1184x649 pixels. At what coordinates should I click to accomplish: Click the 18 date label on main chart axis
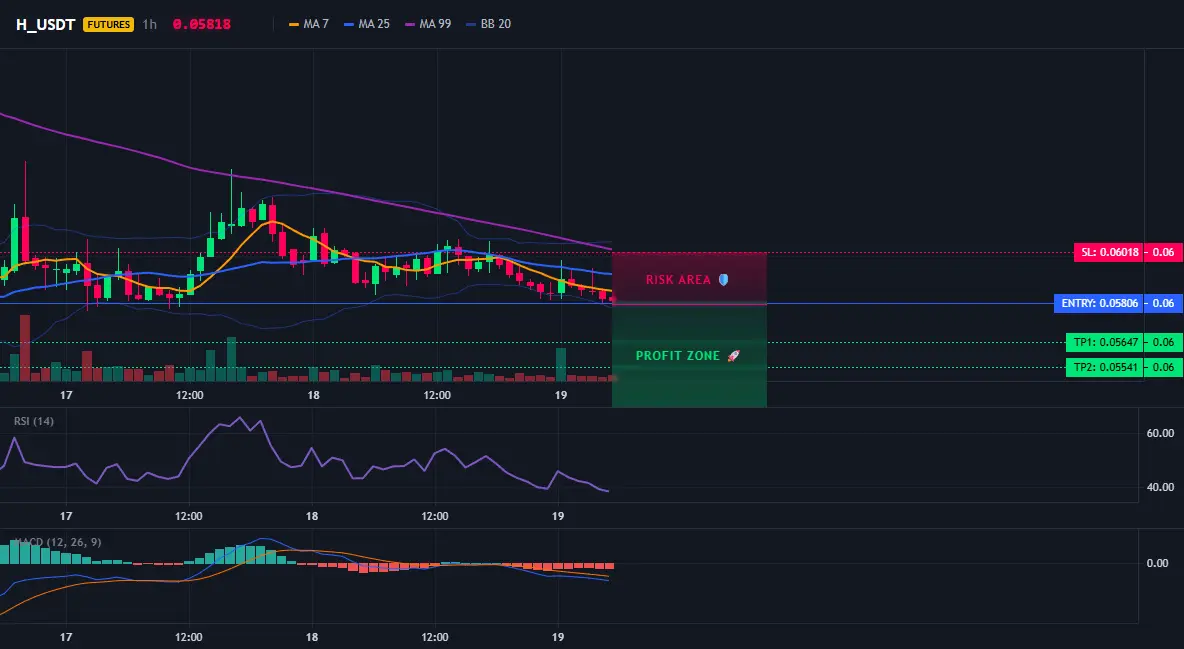click(313, 395)
